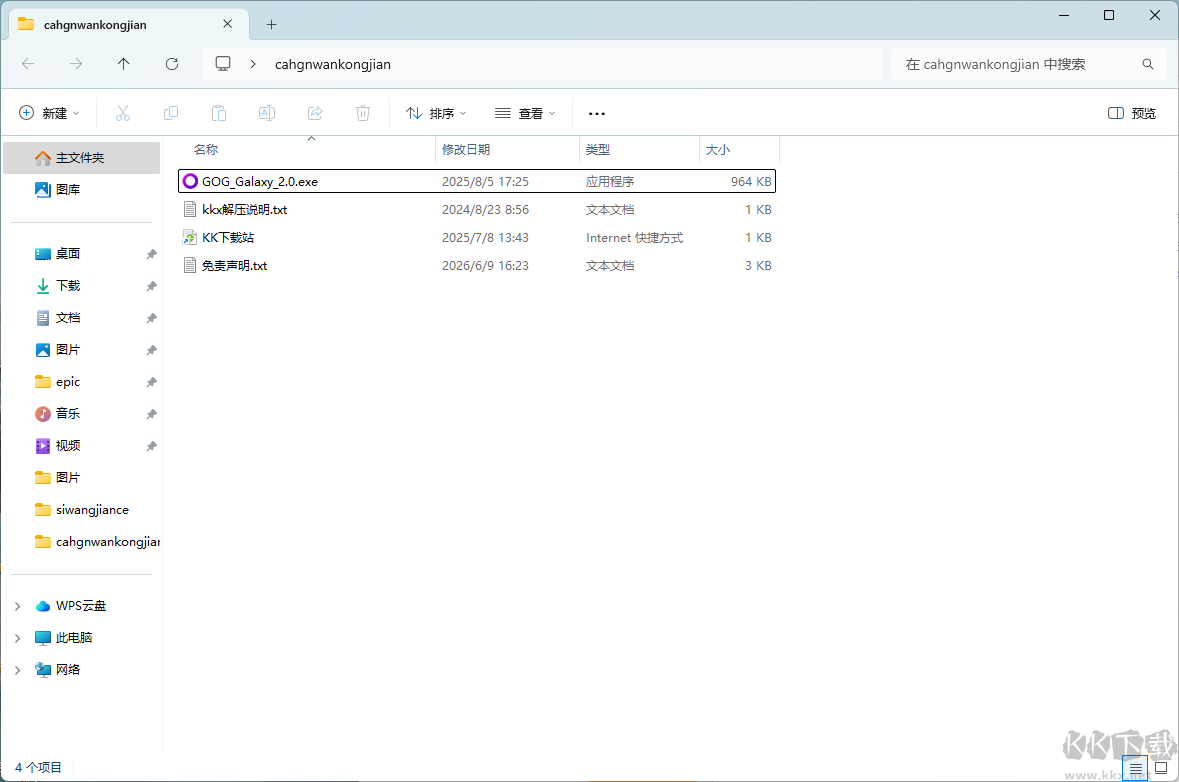Viewport: 1179px width, 782px height.
Task: Click the Share icon in toolbar
Action: pos(315,114)
